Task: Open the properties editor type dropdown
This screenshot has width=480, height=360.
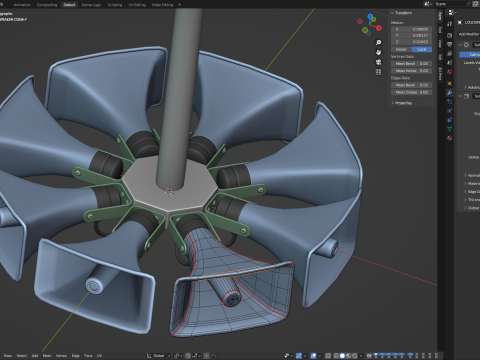Action: 451,13
